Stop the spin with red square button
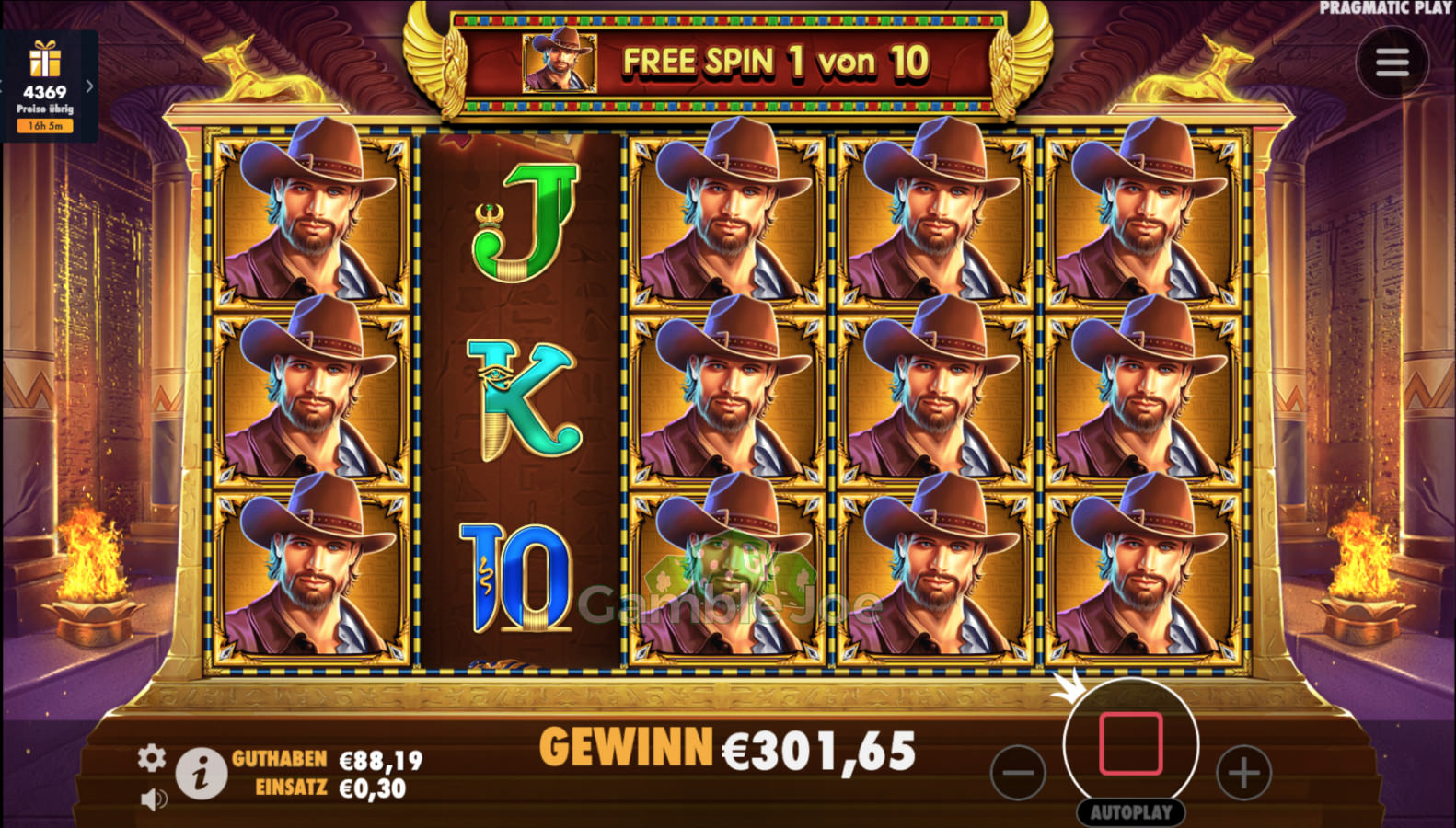 pos(1131,743)
